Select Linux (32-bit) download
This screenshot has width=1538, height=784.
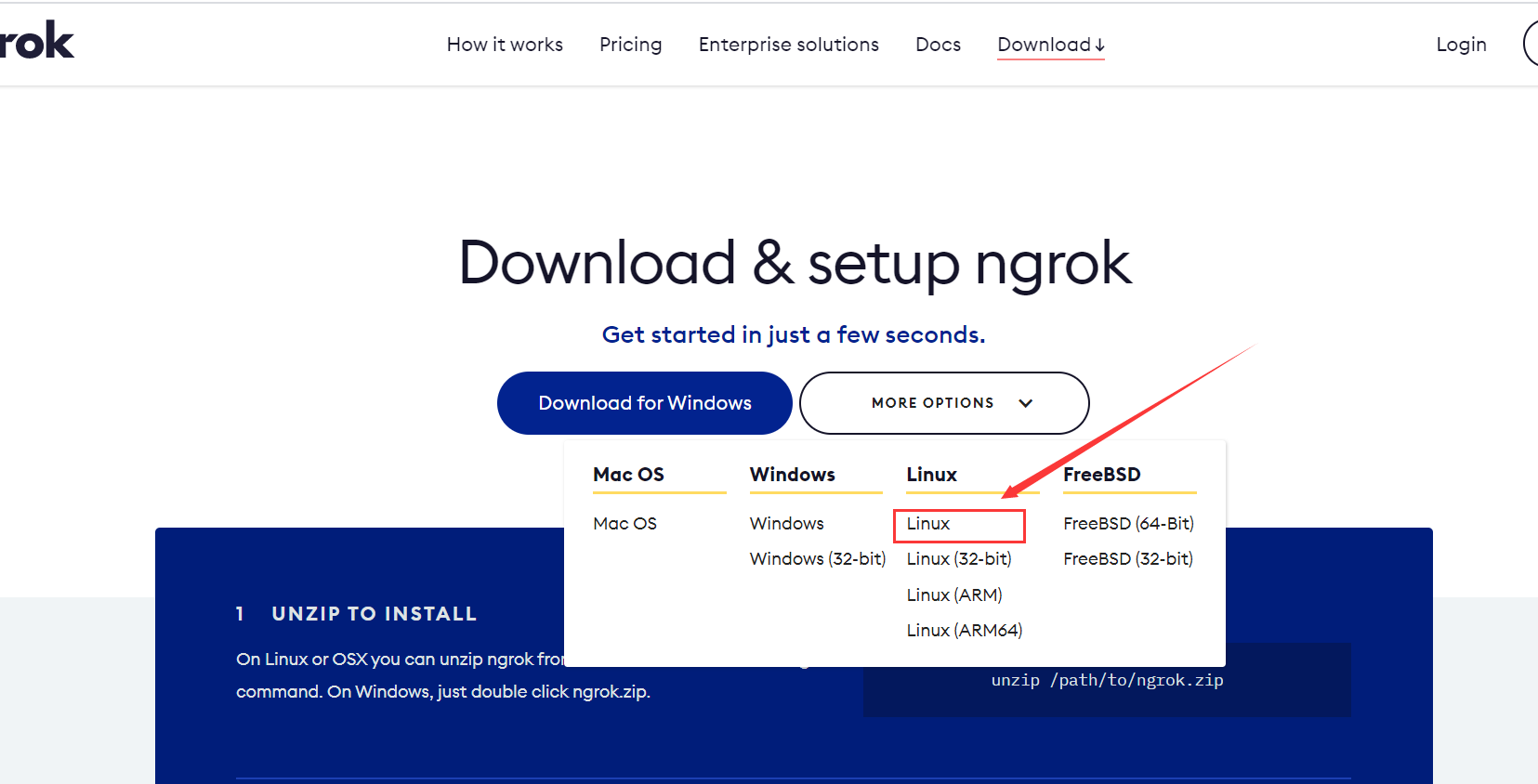(959, 559)
